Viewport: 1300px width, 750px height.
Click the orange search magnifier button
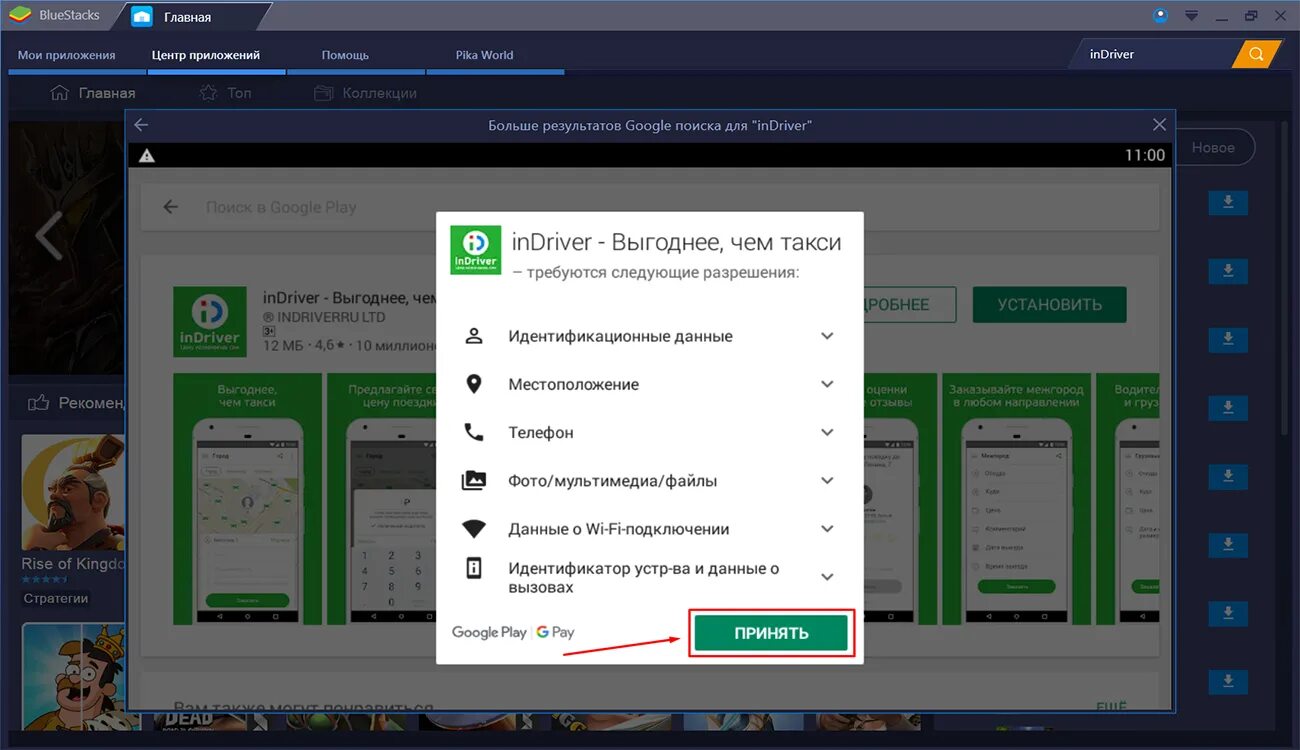click(x=1257, y=54)
